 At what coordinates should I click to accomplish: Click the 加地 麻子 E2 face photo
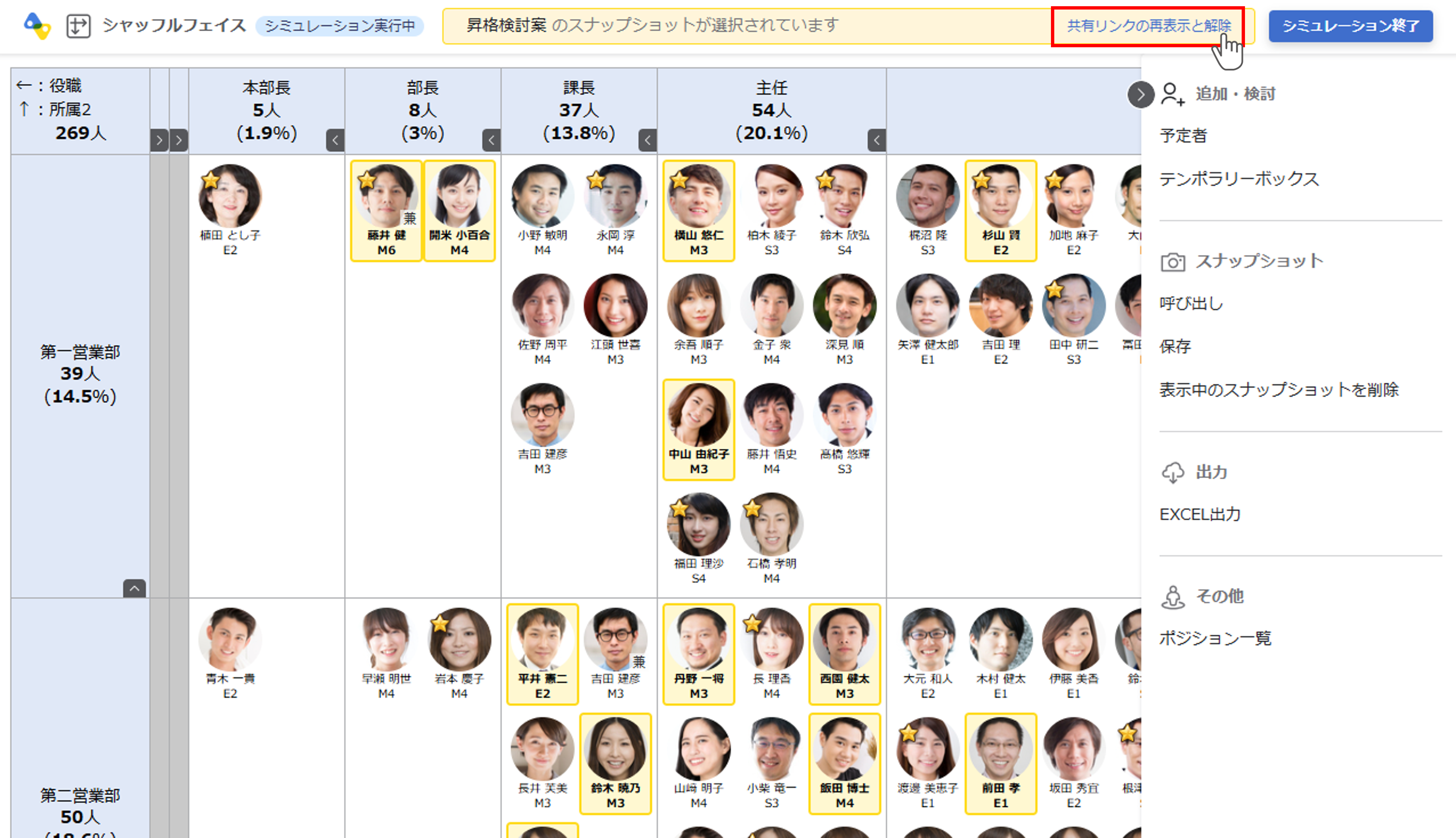click(1073, 196)
